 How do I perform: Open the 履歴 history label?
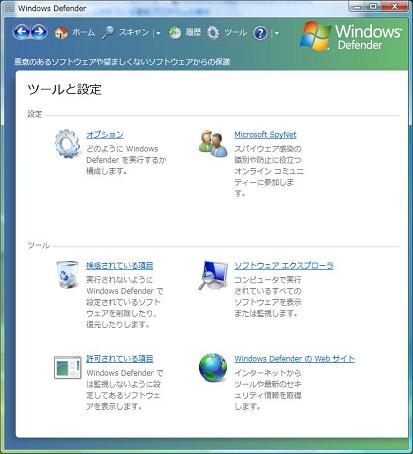(193, 32)
